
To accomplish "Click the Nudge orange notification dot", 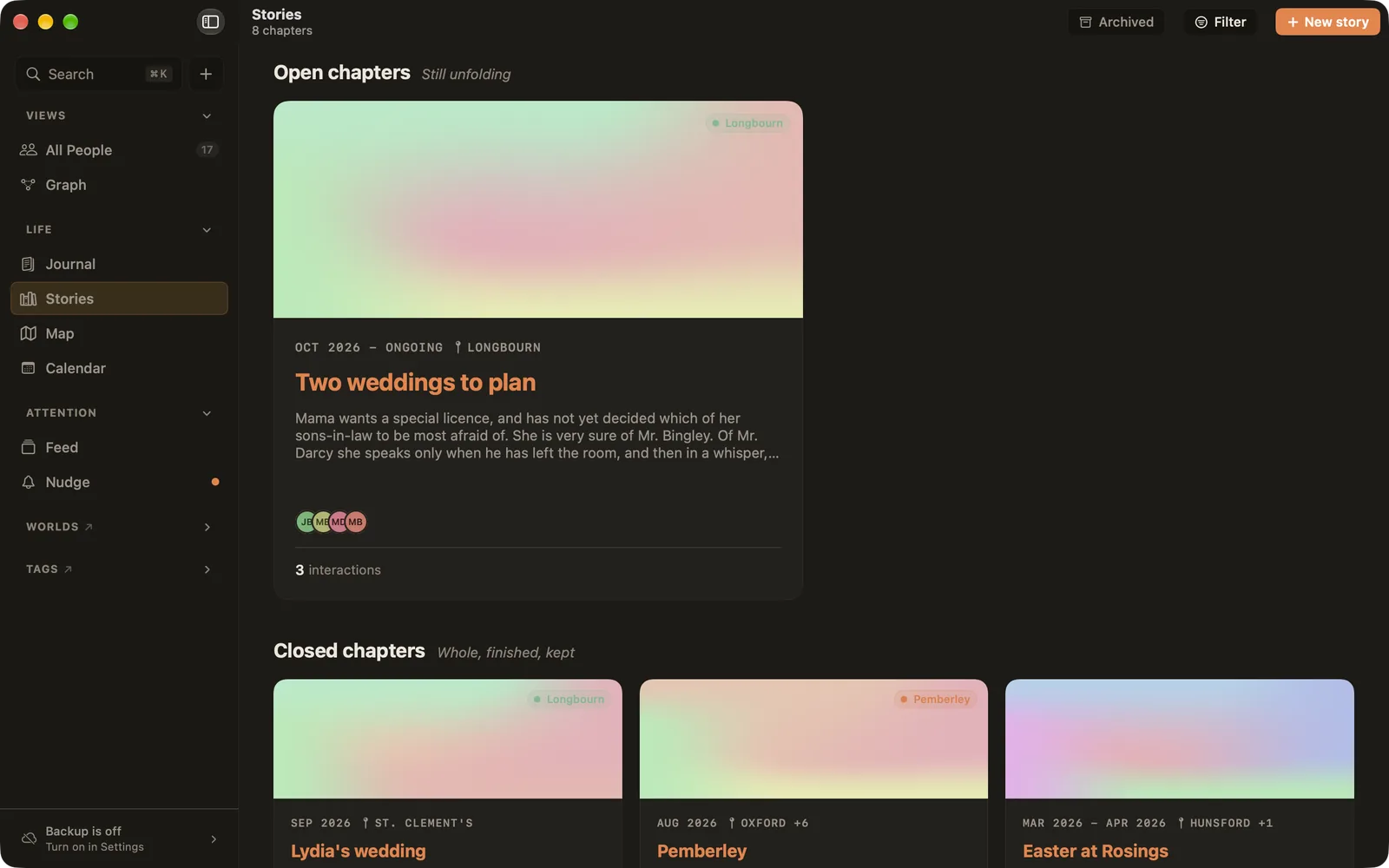I will pos(215,482).
